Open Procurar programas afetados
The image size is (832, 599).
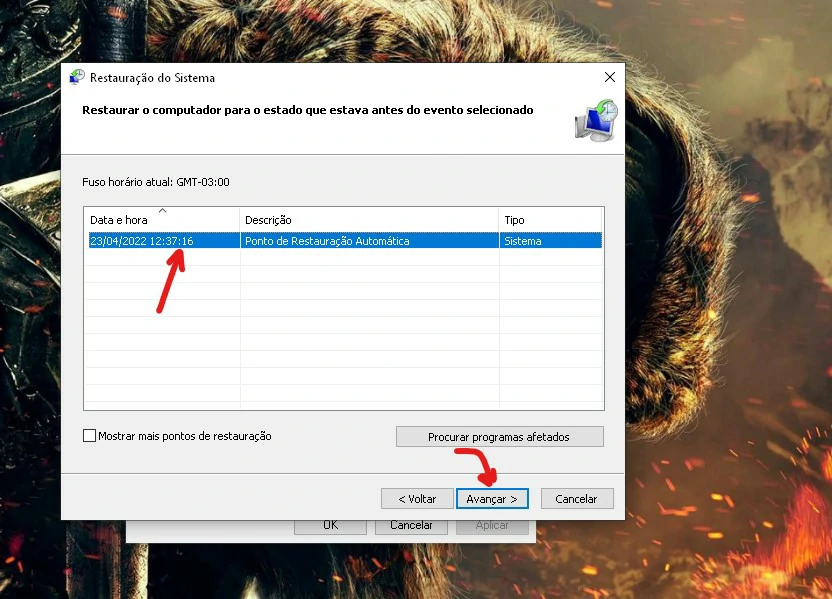tap(499, 437)
